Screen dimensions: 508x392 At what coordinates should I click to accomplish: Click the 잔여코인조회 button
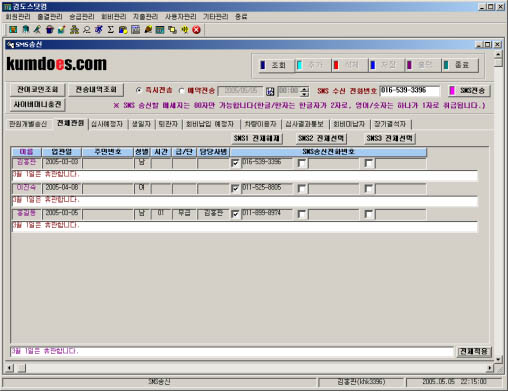click(38, 90)
